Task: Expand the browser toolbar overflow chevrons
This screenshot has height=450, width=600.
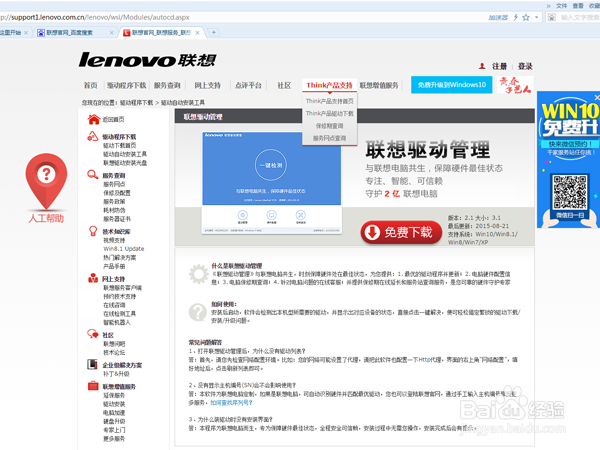Action: pyautogui.click(x=548, y=6)
